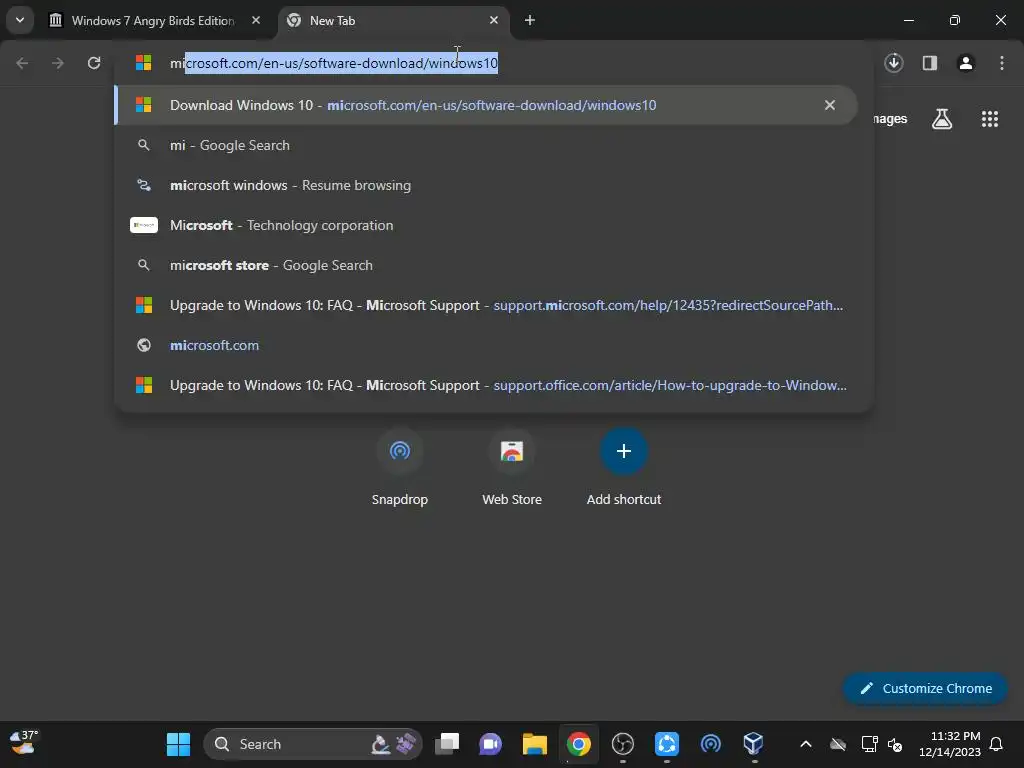Click the taskbar Search box
1024x768 pixels.
pyautogui.click(x=313, y=744)
